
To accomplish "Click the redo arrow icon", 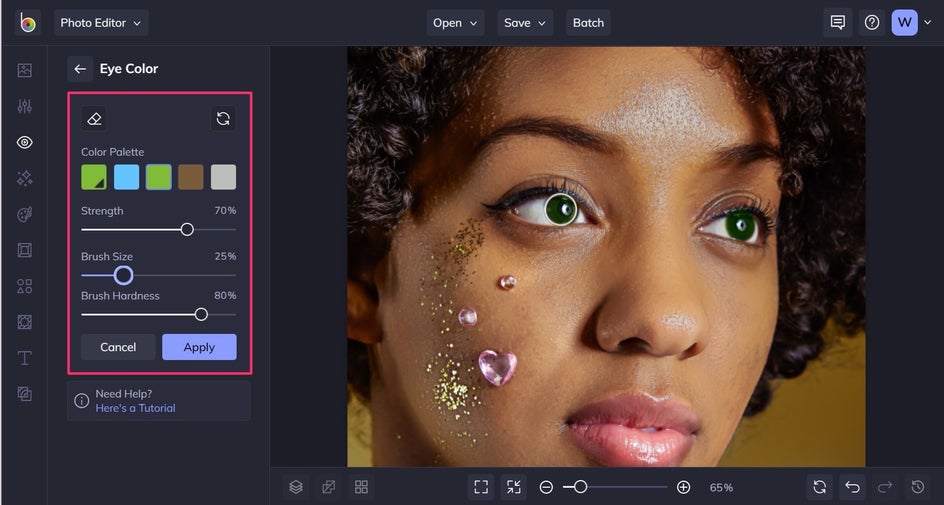I will (x=885, y=487).
